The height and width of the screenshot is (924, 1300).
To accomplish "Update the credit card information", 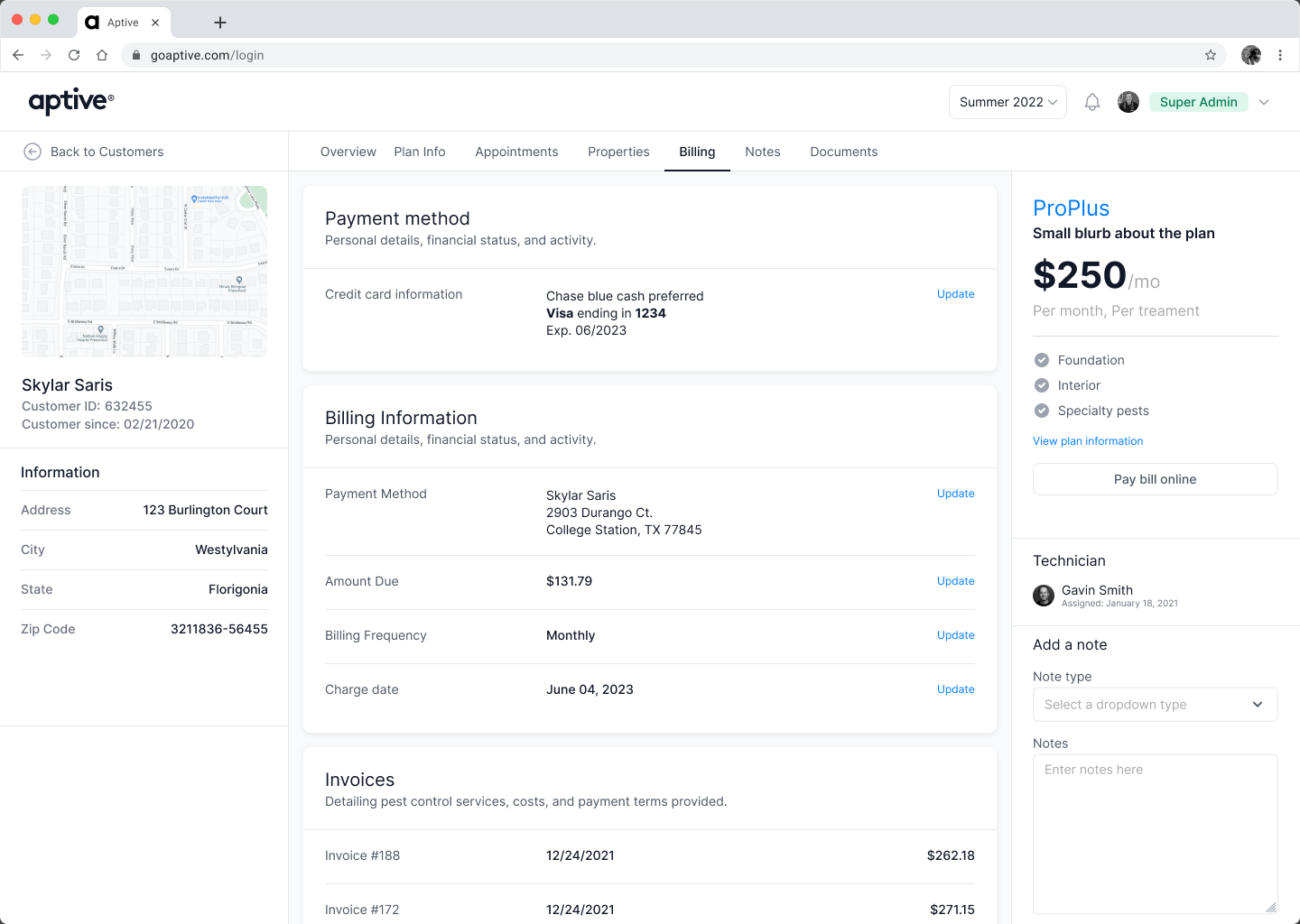I will [956, 294].
